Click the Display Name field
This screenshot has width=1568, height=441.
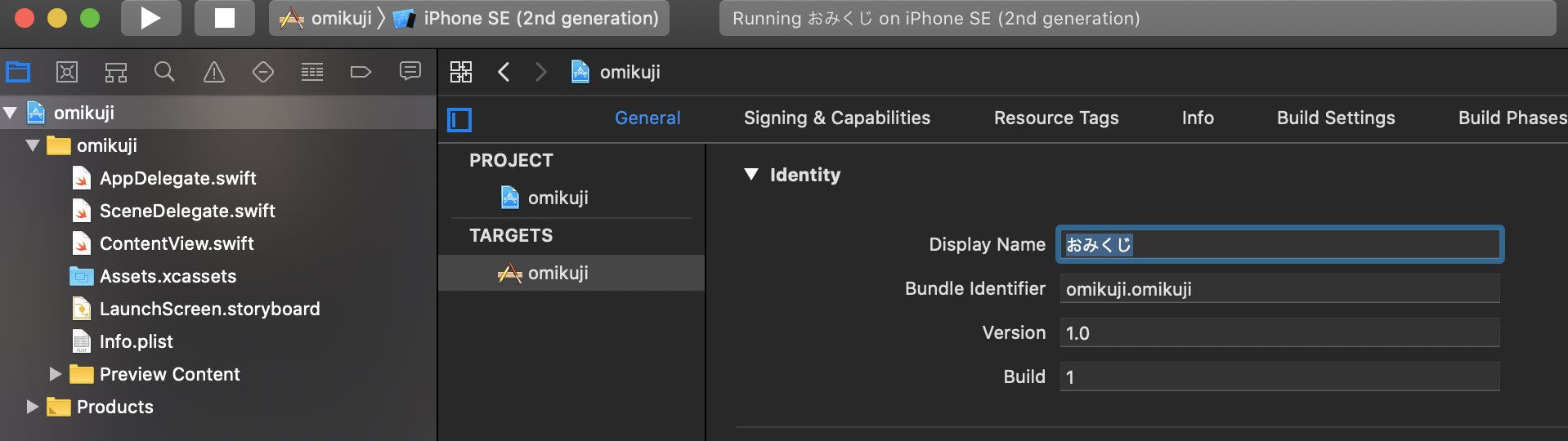tap(1280, 244)
